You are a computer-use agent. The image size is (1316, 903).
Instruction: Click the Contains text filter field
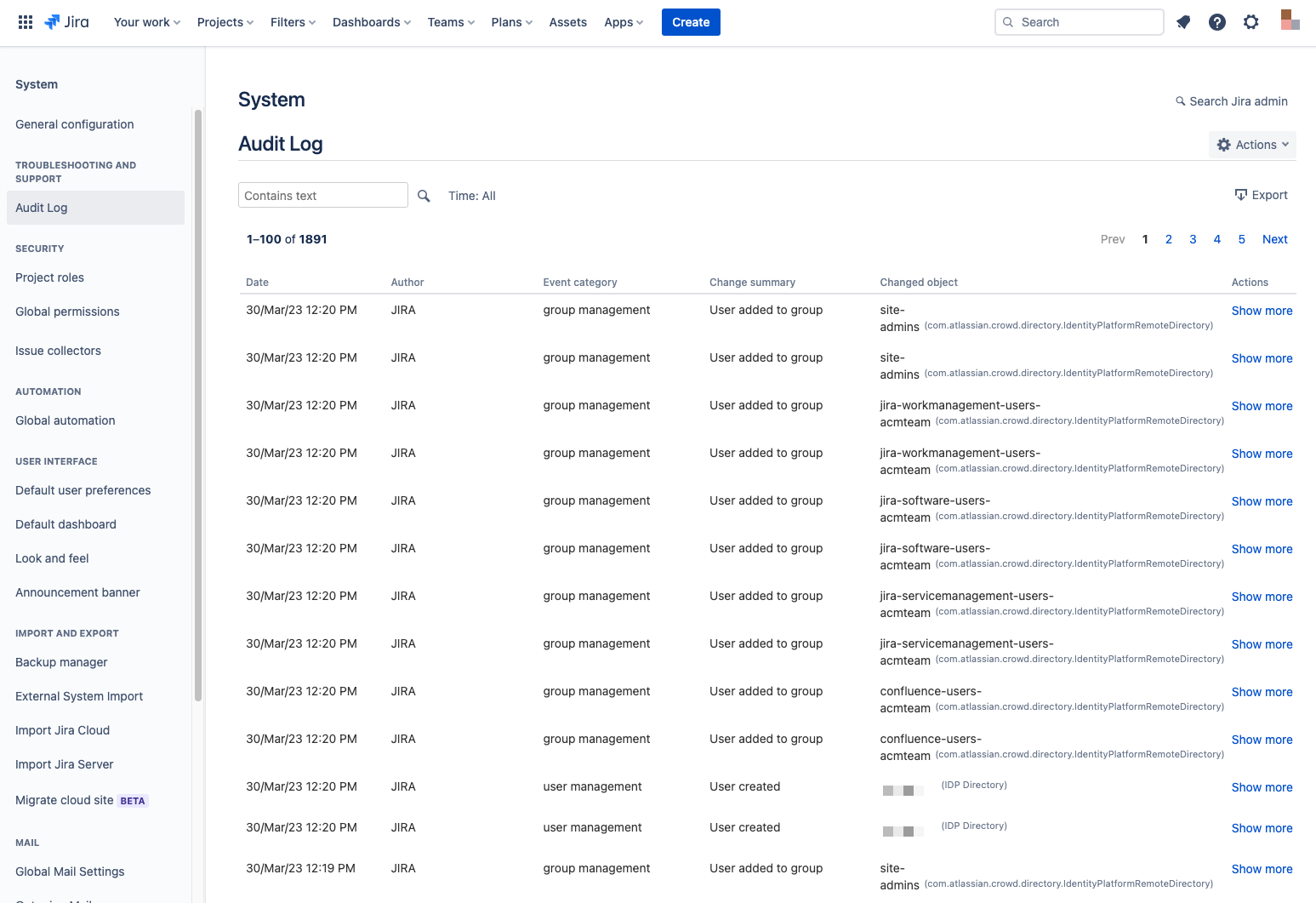point(322,195)
